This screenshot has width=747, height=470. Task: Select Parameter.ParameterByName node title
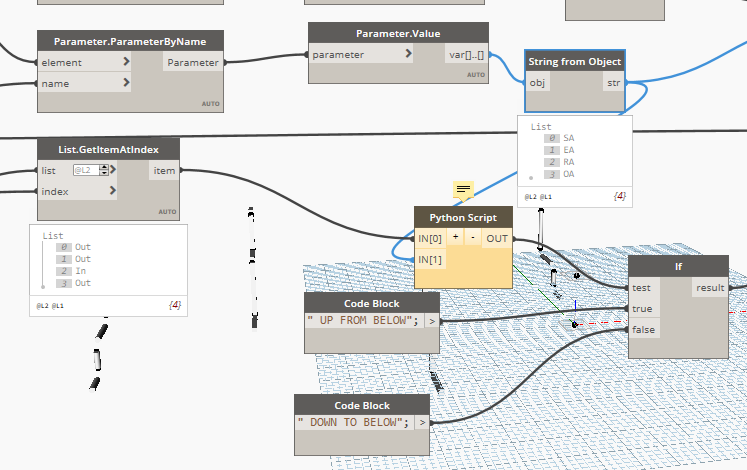click(130, 41)
